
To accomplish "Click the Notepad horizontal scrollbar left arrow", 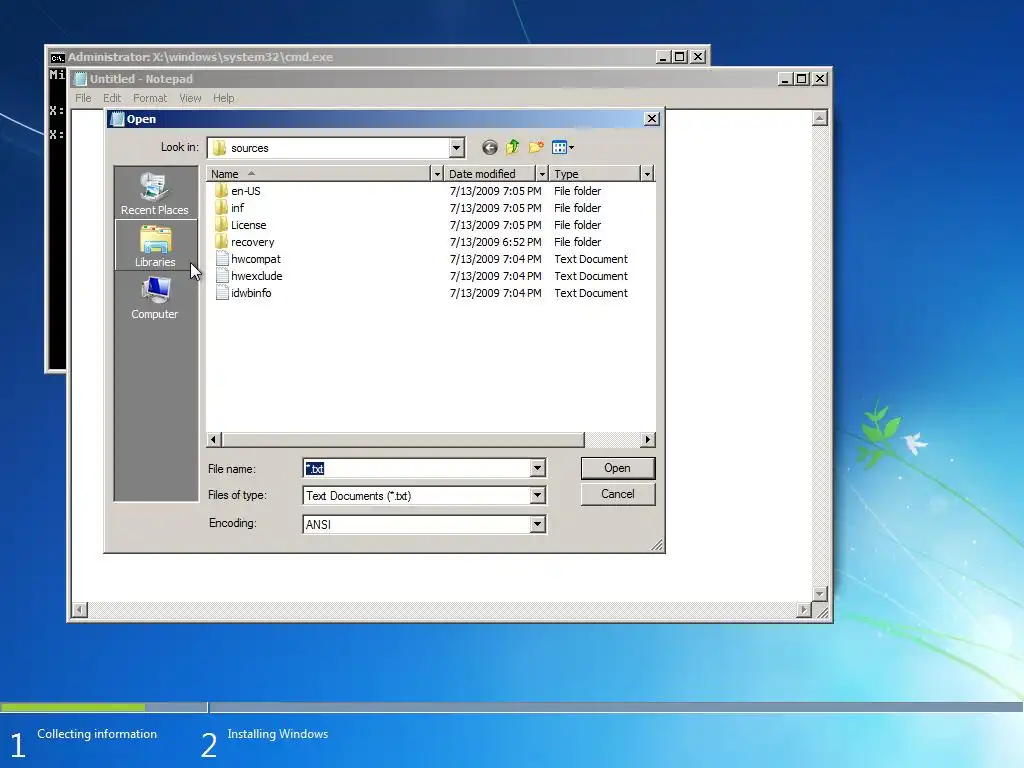I will pos(80,610).
